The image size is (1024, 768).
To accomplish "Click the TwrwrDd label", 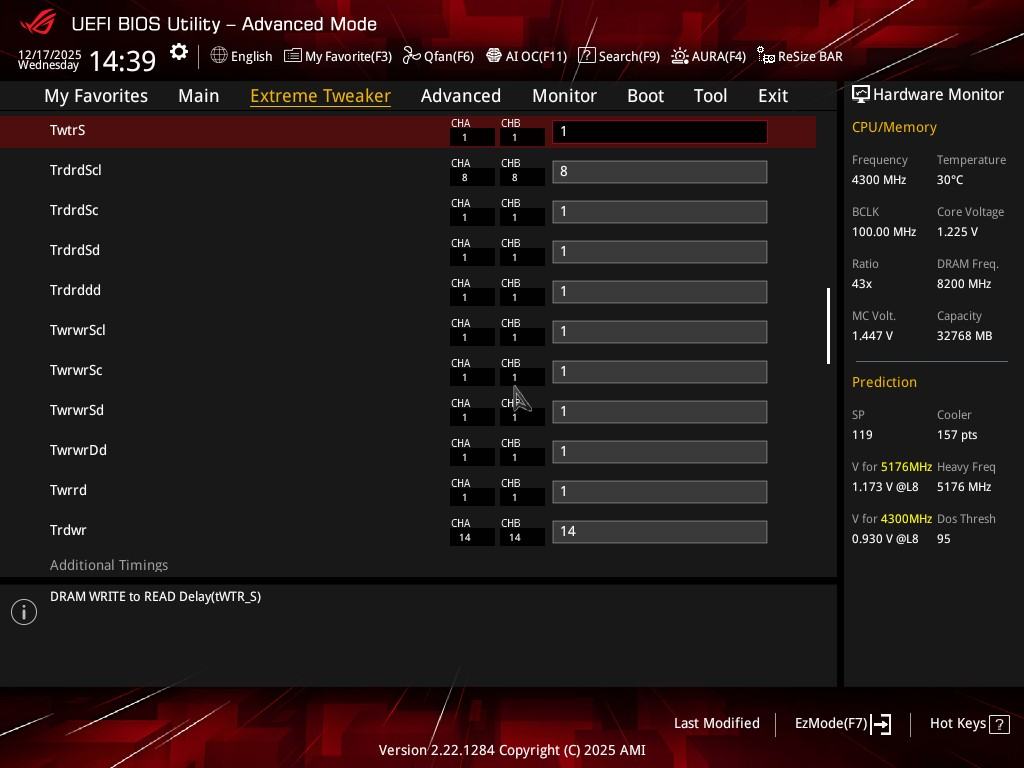I will click(x=78, y=450).
